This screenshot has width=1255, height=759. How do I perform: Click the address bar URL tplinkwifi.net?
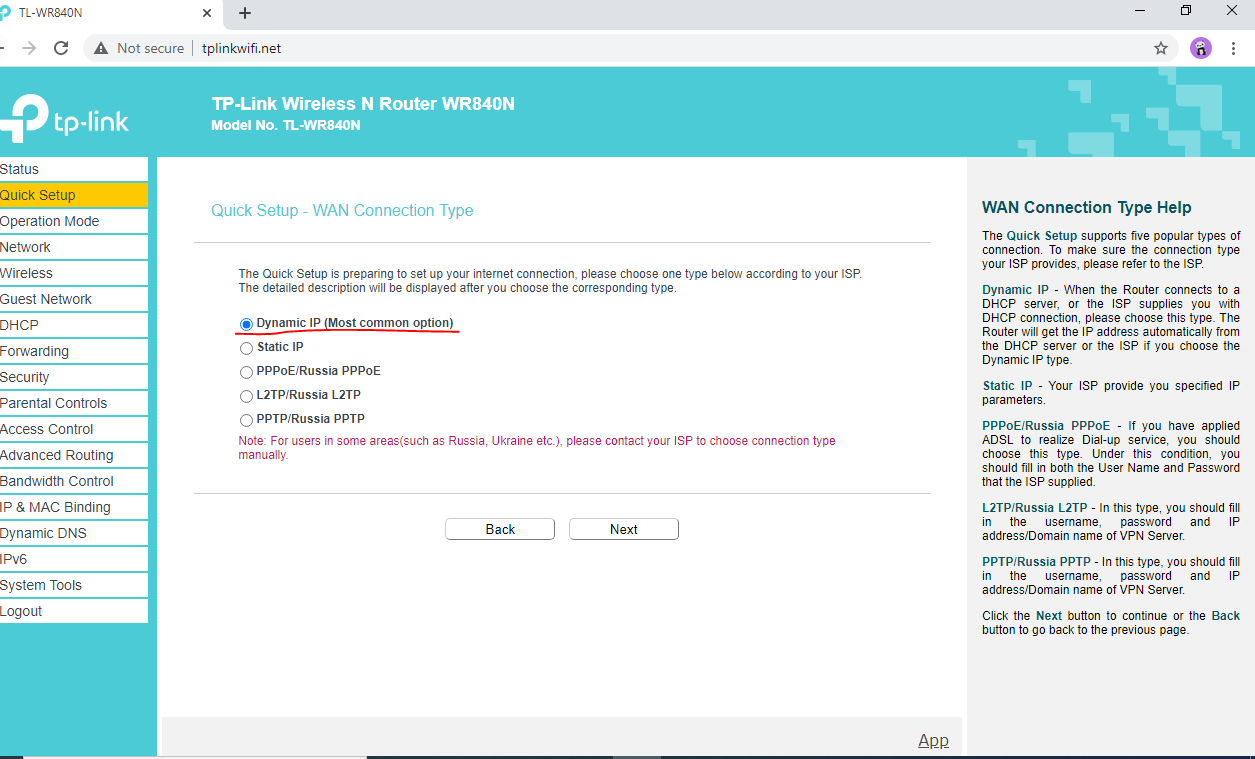point(241,48)
